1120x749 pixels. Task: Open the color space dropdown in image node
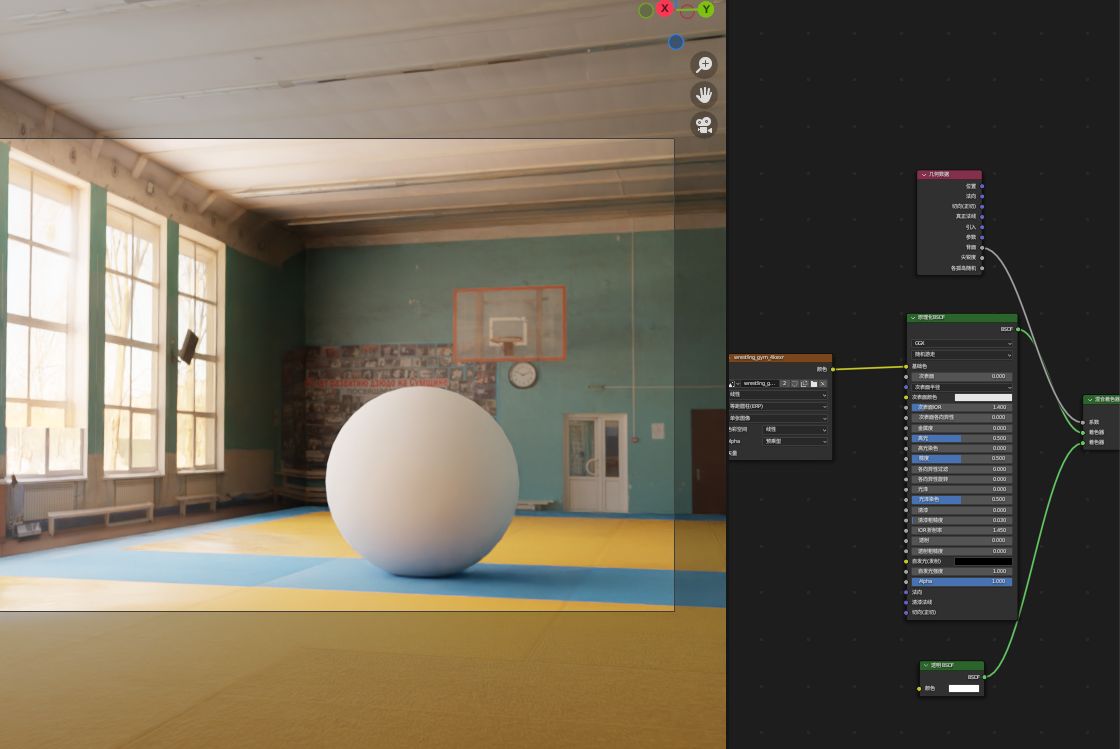click(x=796, y=430)
